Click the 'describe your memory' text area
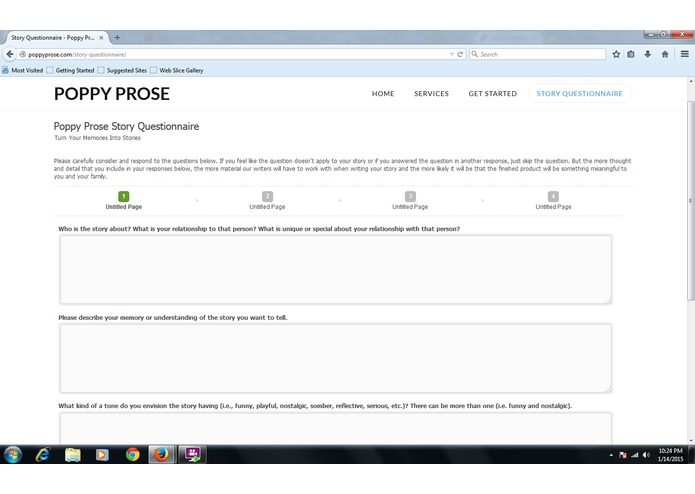 (336, 358)
